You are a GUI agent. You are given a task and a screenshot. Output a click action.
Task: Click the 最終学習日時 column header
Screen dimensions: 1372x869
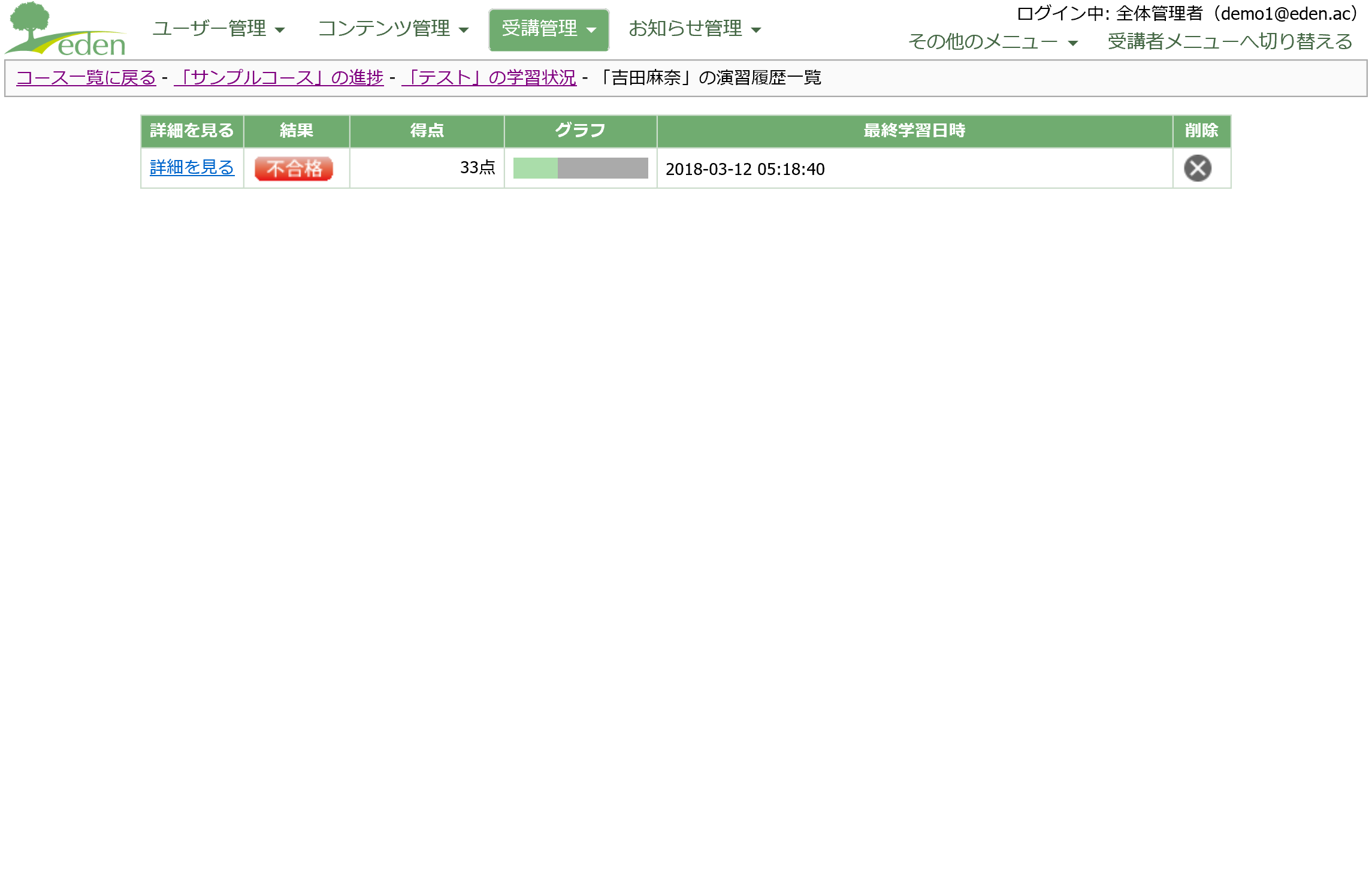click(x=914, y=131)
